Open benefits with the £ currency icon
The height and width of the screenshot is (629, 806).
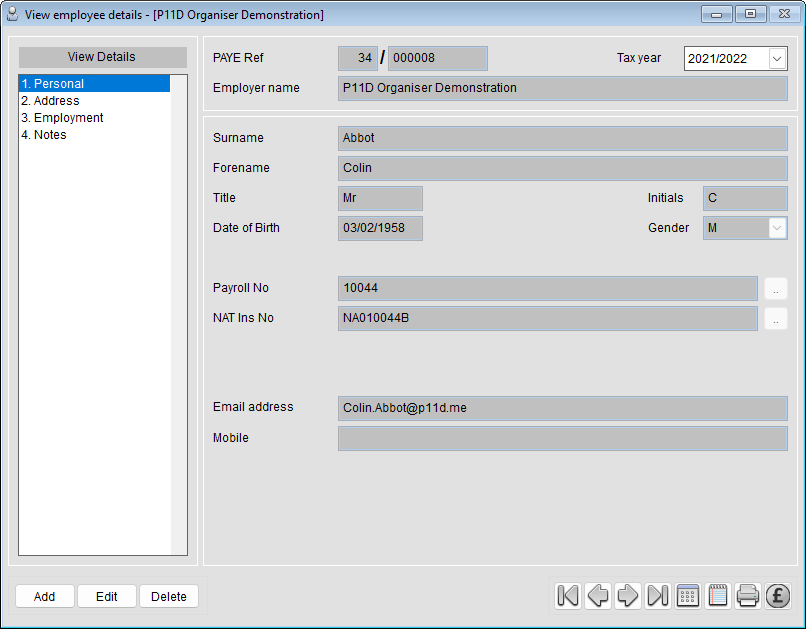[778, 595]
